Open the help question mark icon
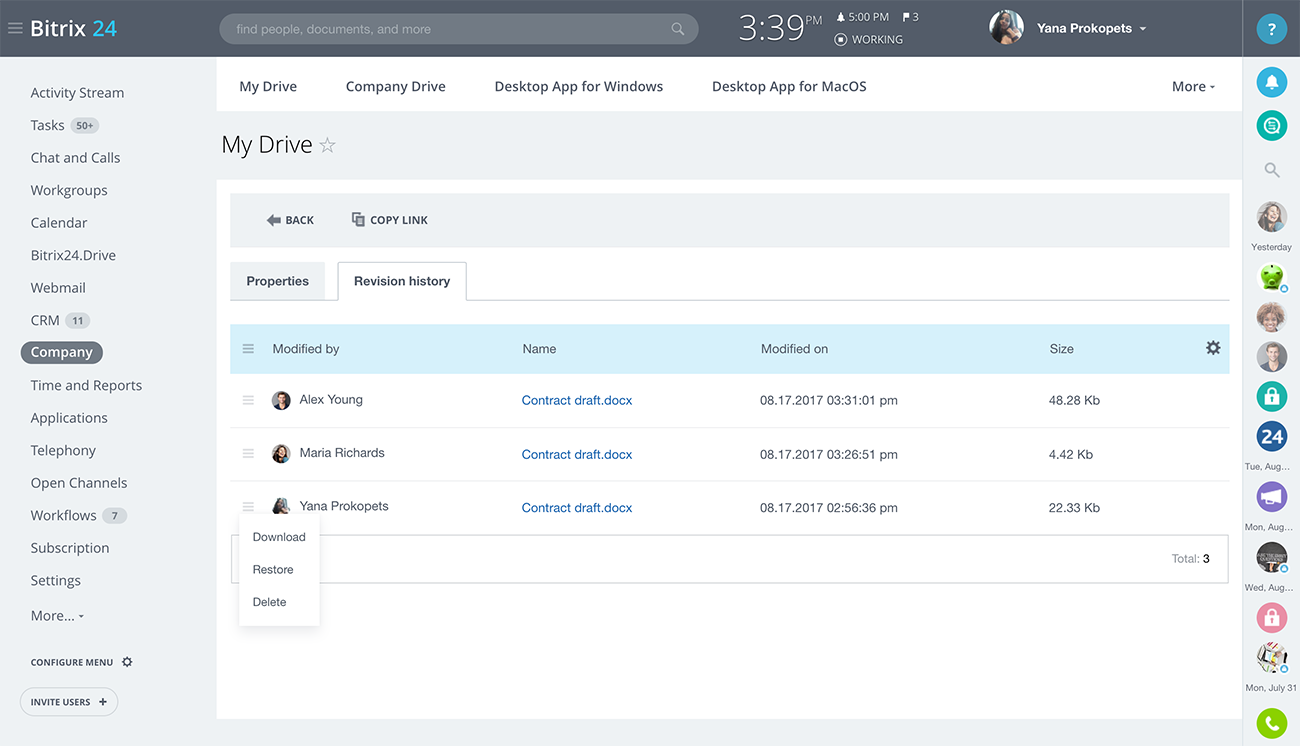Screen dimensions: 1300x746 [x=1271, y=29]
